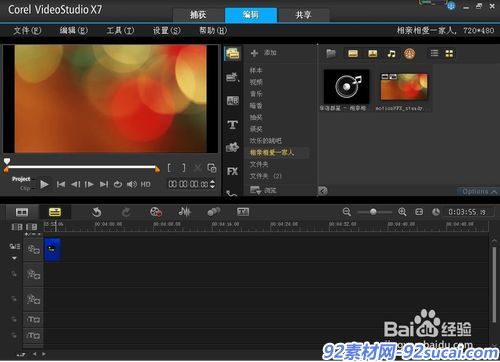
Task: Switch library to thumbnail view
Action: (449, 54)
